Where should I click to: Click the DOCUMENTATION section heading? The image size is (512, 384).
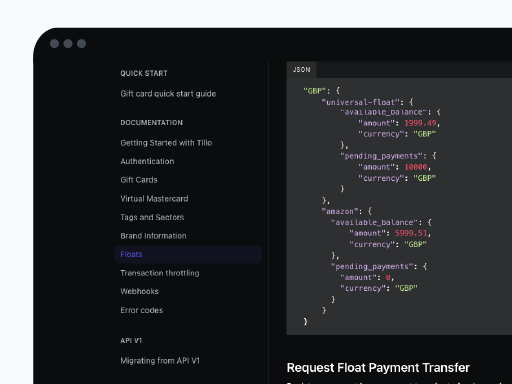(151, 123)
